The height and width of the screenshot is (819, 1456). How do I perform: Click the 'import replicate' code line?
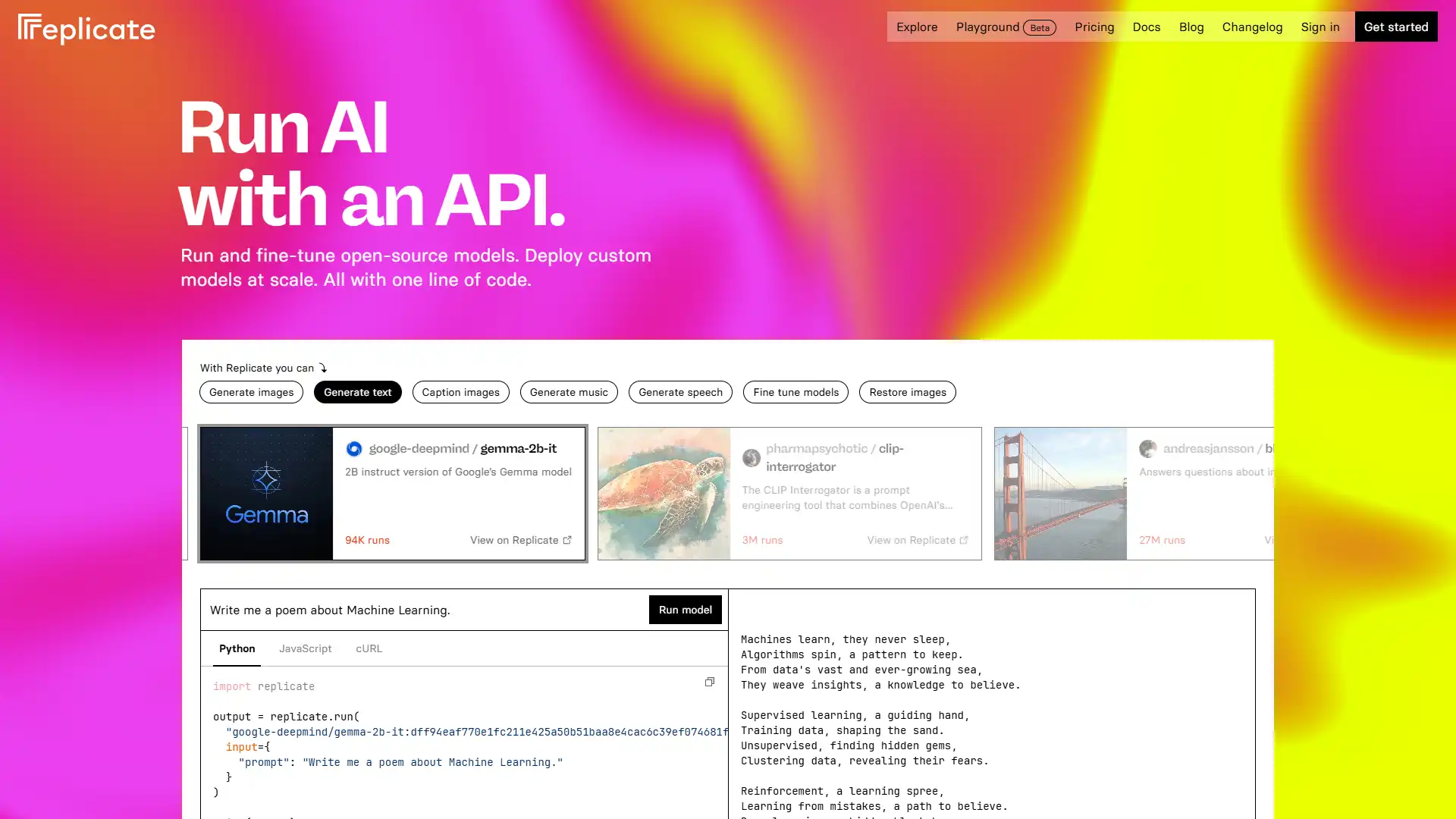[264, 686]
